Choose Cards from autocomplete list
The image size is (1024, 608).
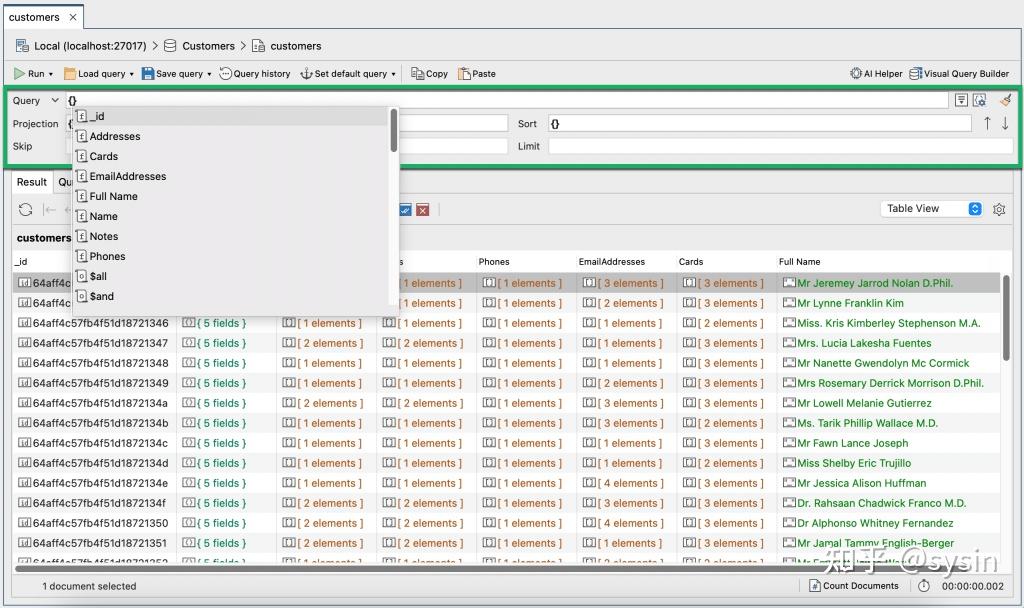pyautogui.click(x=230, y=156)
